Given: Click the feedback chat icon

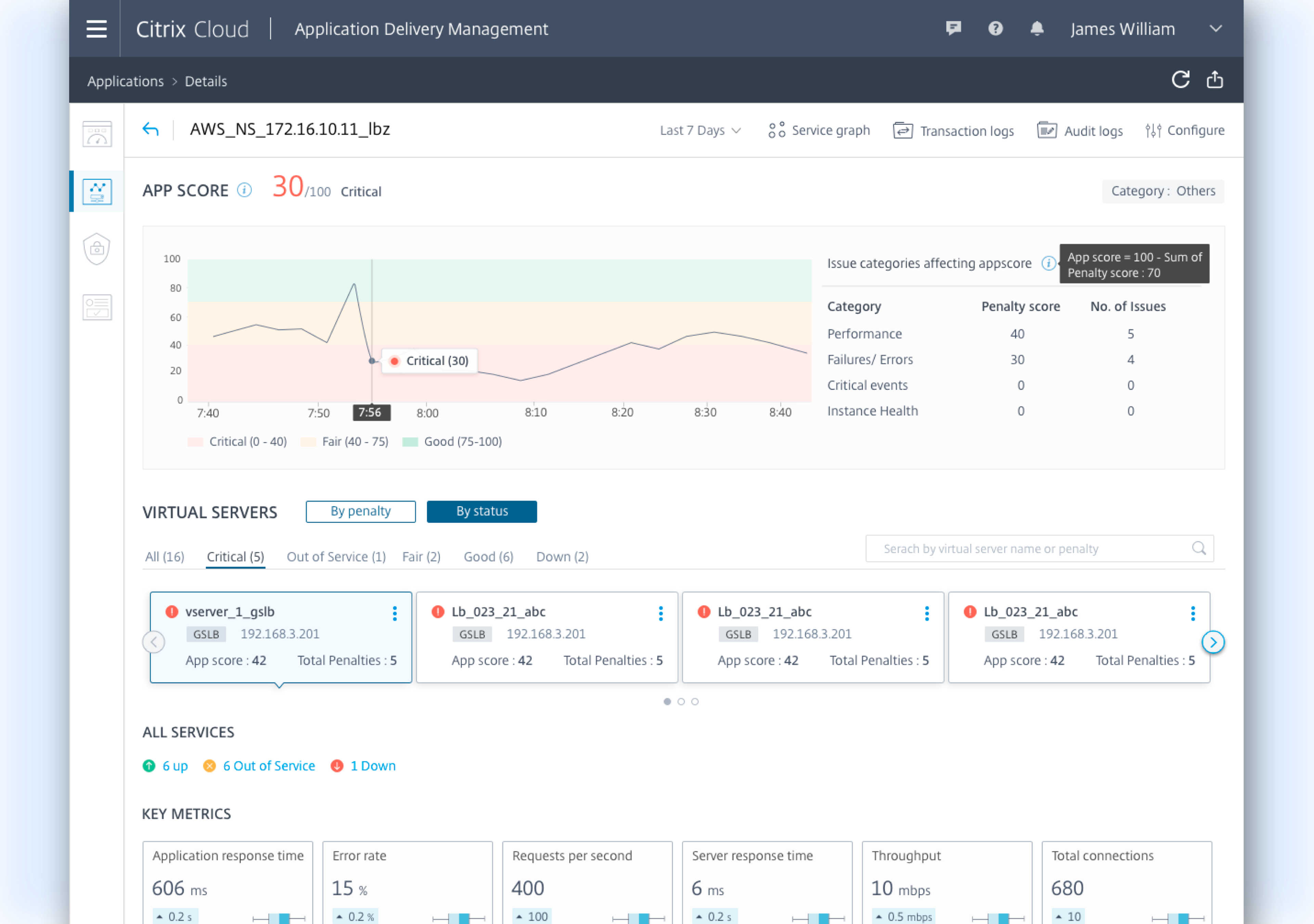Looking at the screenshot, I should [953, 29].
